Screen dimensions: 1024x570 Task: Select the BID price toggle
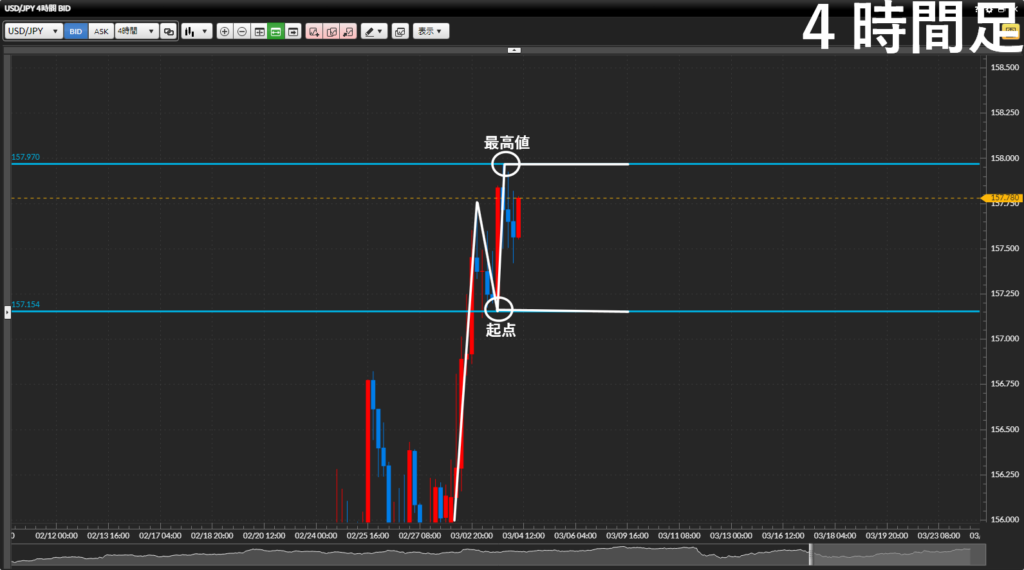(x=76, y=31)
